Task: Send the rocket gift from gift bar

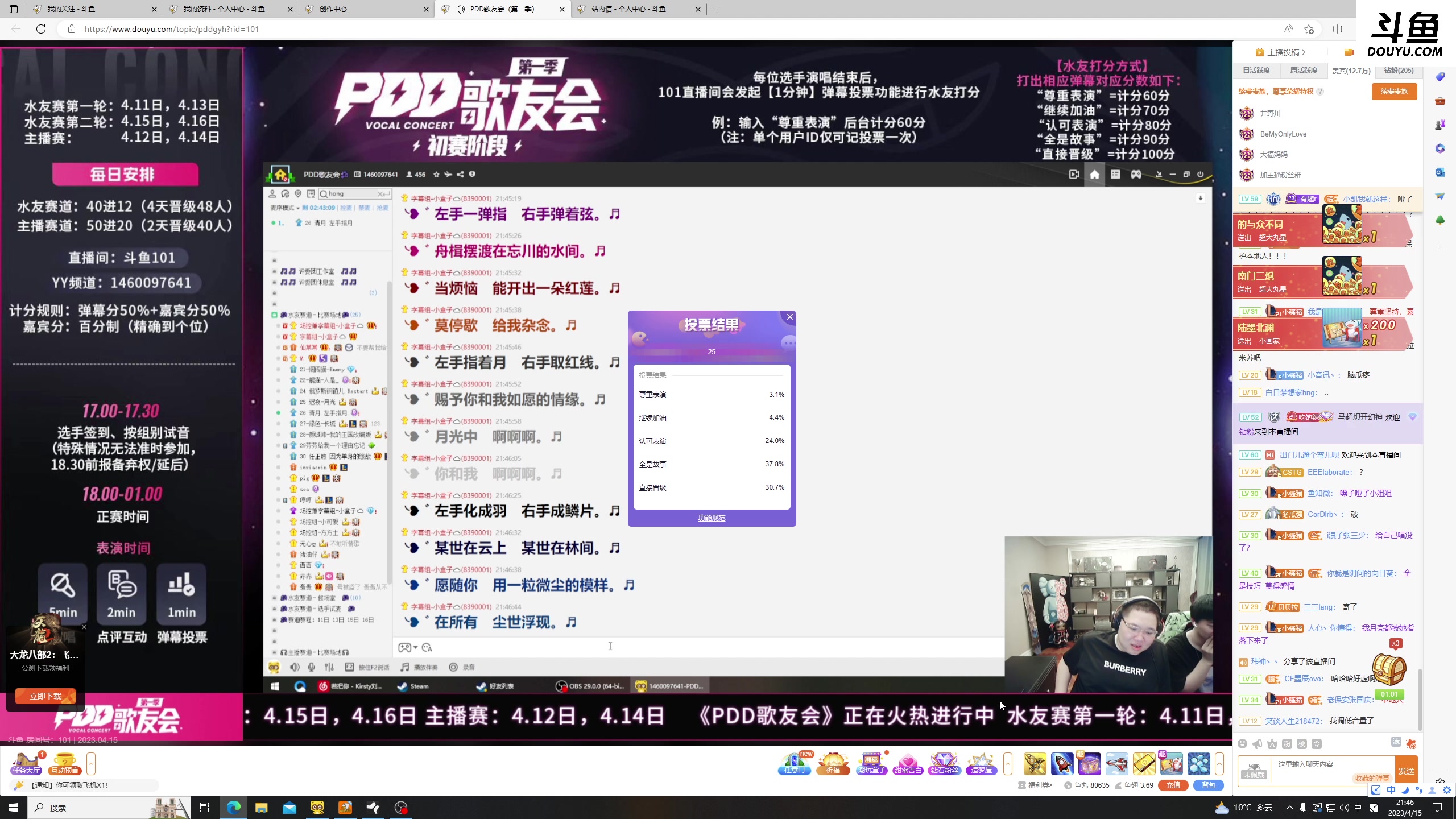Action: point(1062,763)
